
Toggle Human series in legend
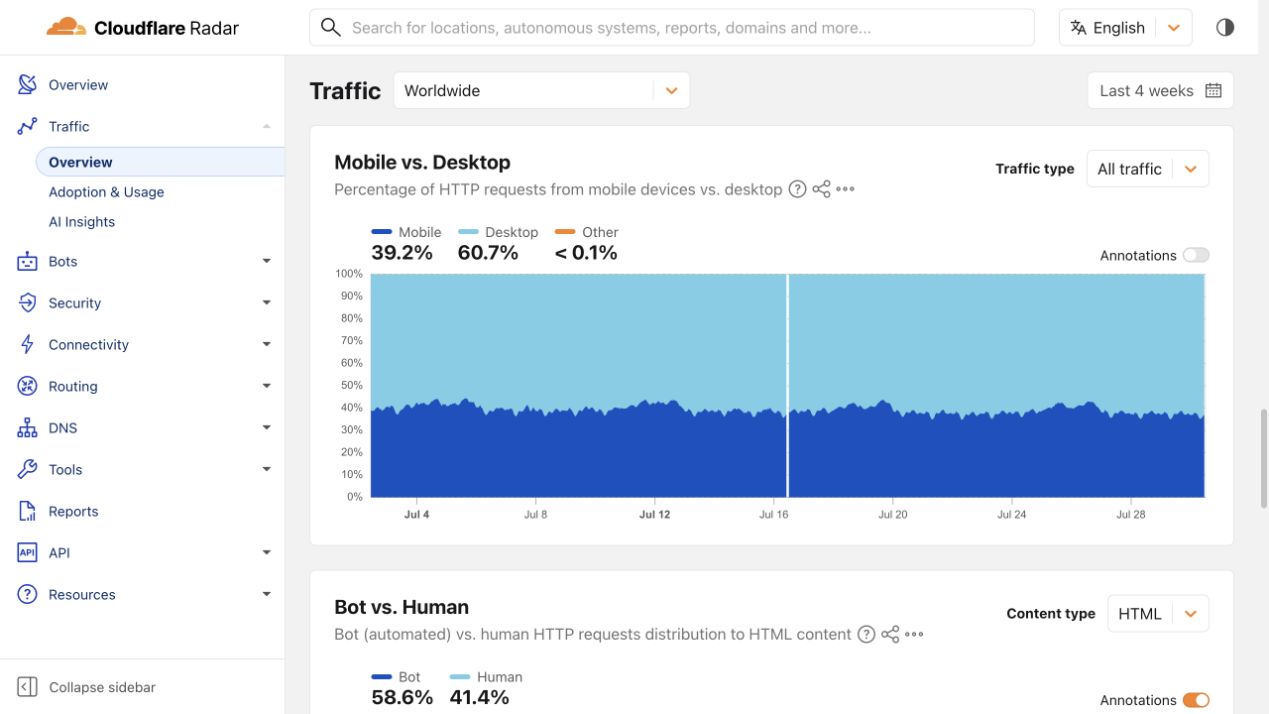coord(486,677)
